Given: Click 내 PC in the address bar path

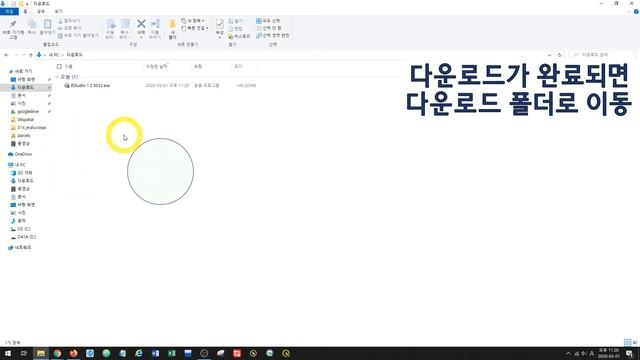Looking at the screenshot, I should (53, 55).
